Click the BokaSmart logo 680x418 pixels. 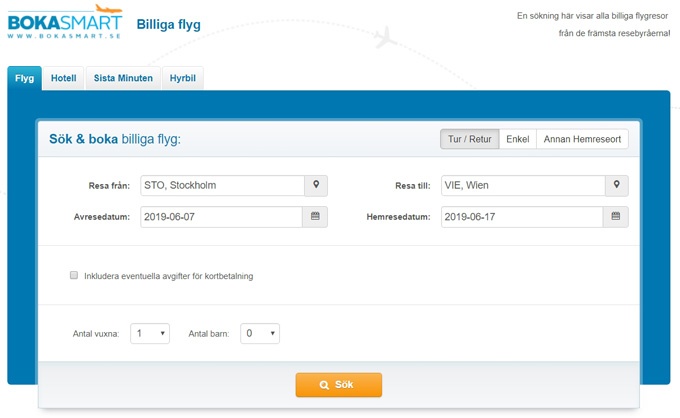tap(65, 21)
